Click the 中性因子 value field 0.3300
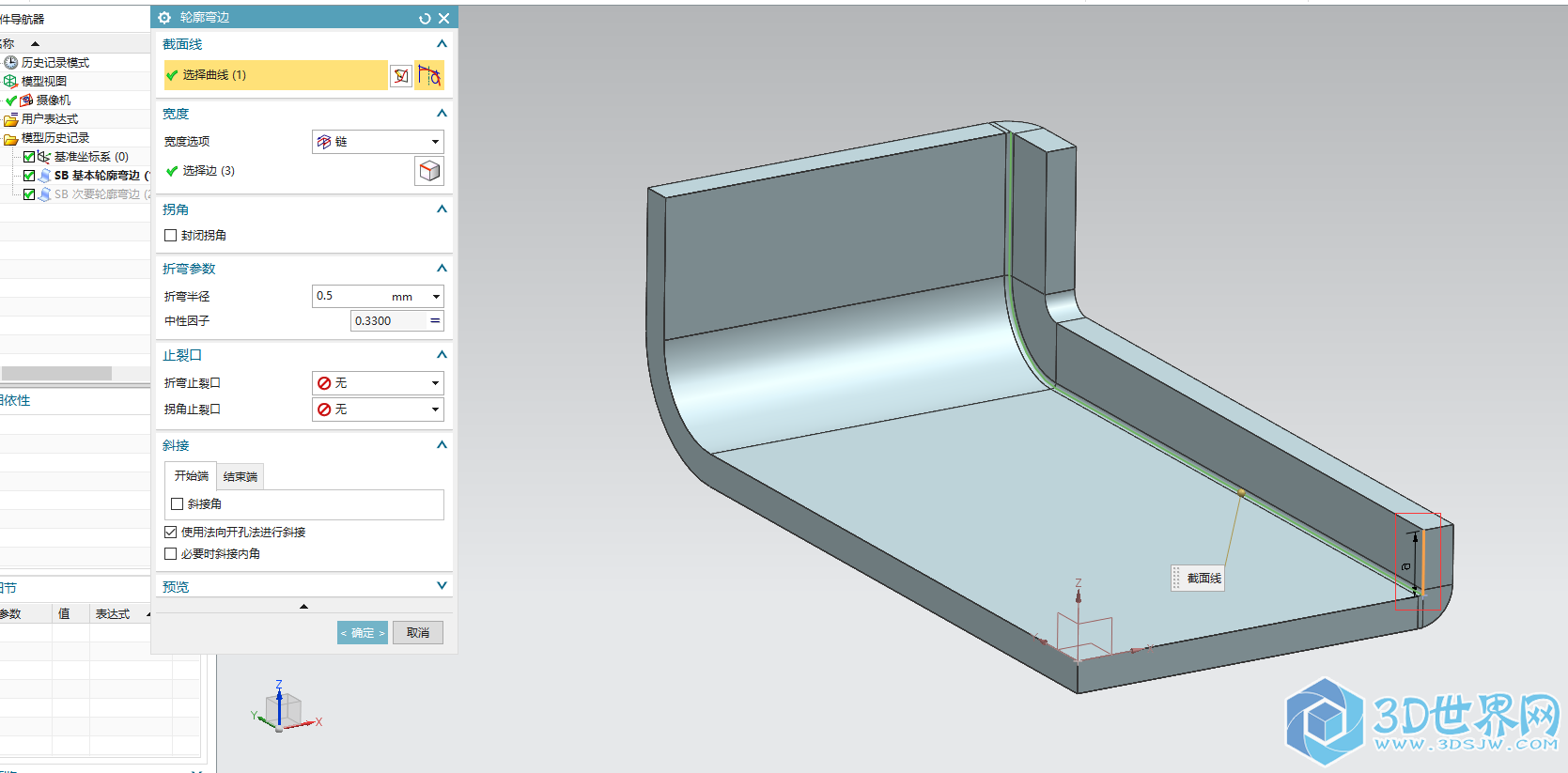This screenshot has width=1568, height=773. pos(388,321)
